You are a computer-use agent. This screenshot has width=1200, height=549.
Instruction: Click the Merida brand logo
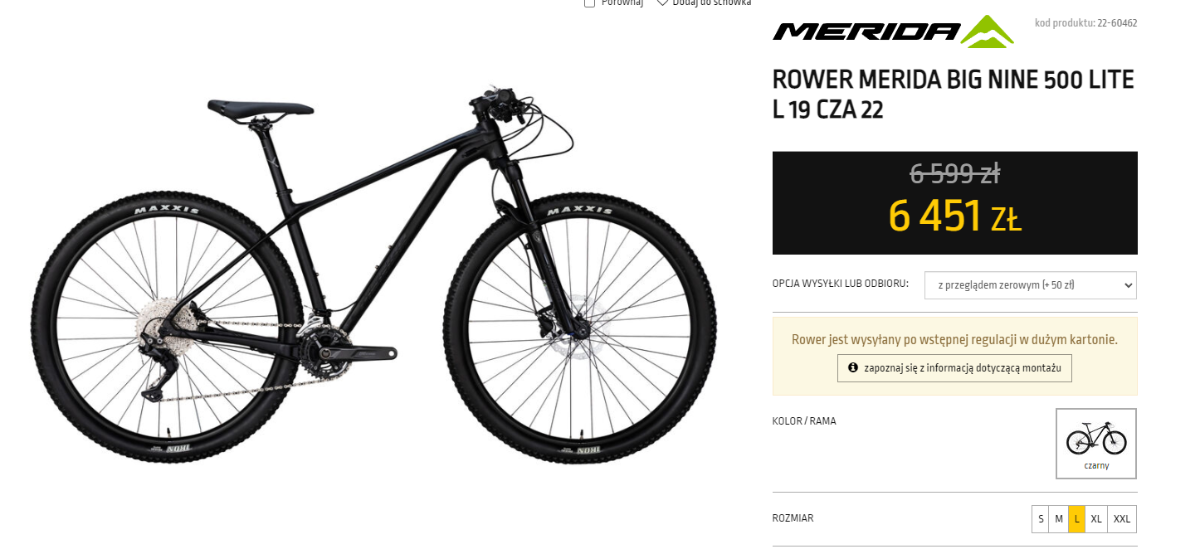(x=893, y=32)
